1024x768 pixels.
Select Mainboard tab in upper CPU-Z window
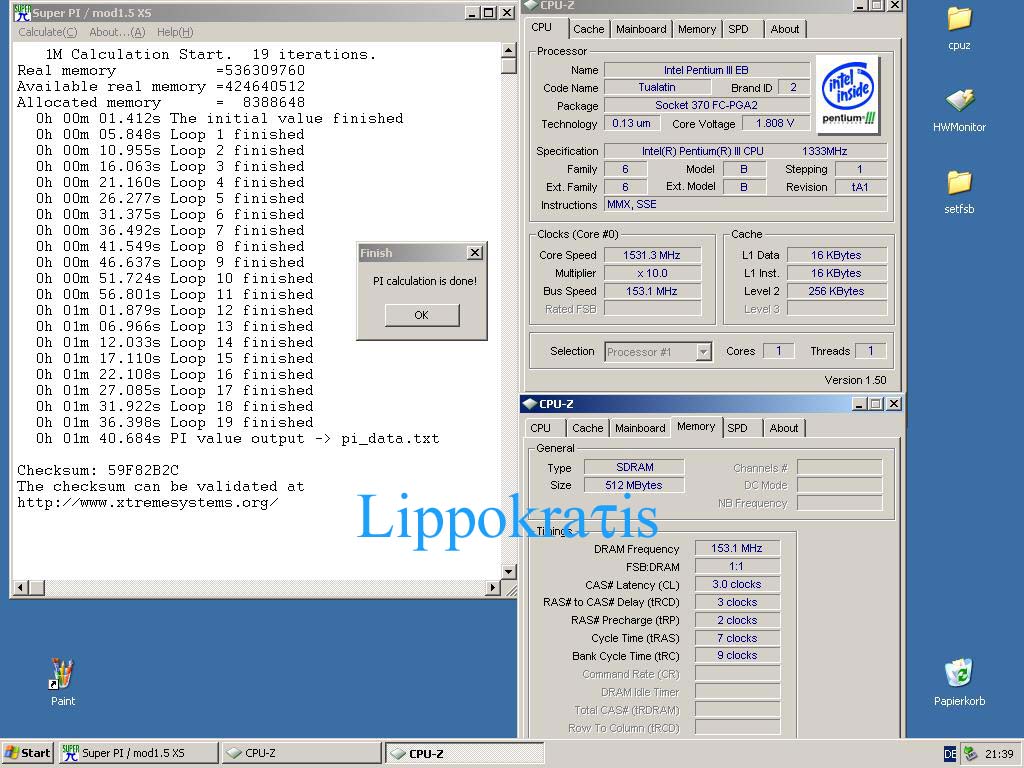641,29
